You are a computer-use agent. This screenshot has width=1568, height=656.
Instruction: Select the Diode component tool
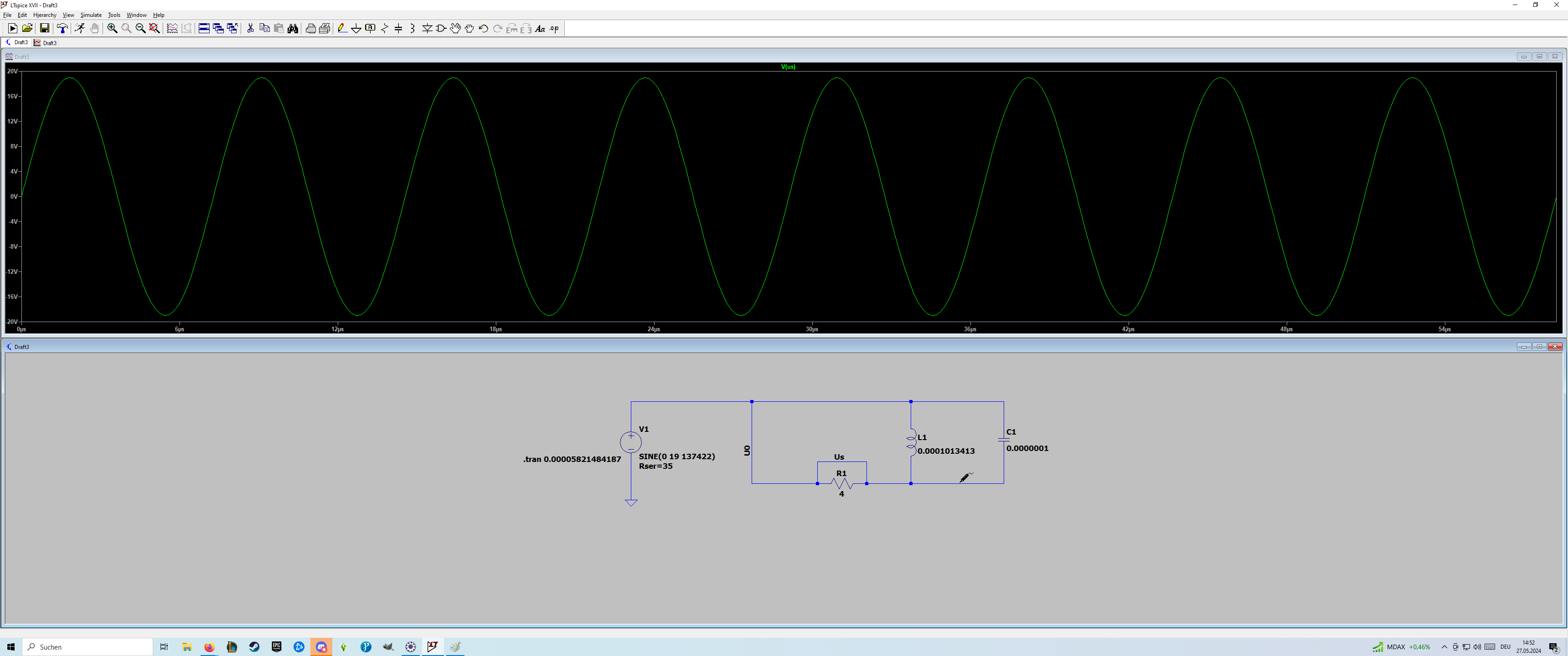pos(427,29)
